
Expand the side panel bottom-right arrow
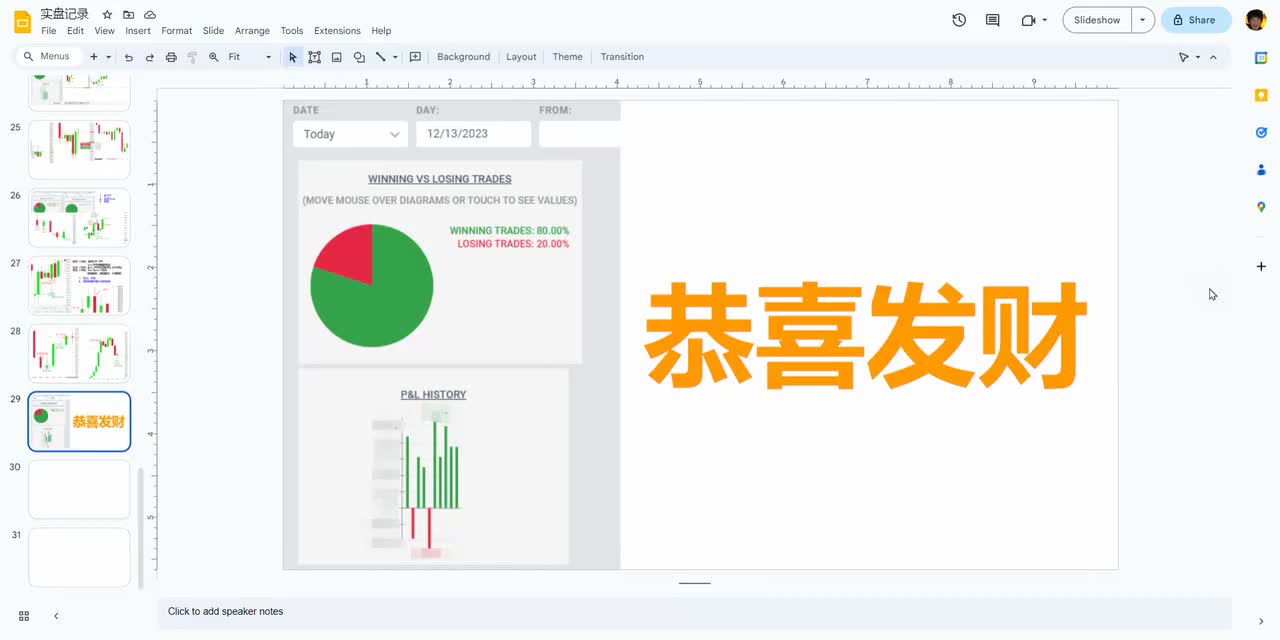click(1261, 622)
